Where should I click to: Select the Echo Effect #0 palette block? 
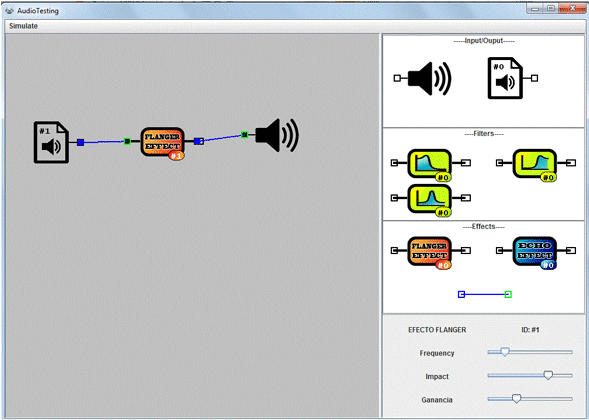[536, 252]
